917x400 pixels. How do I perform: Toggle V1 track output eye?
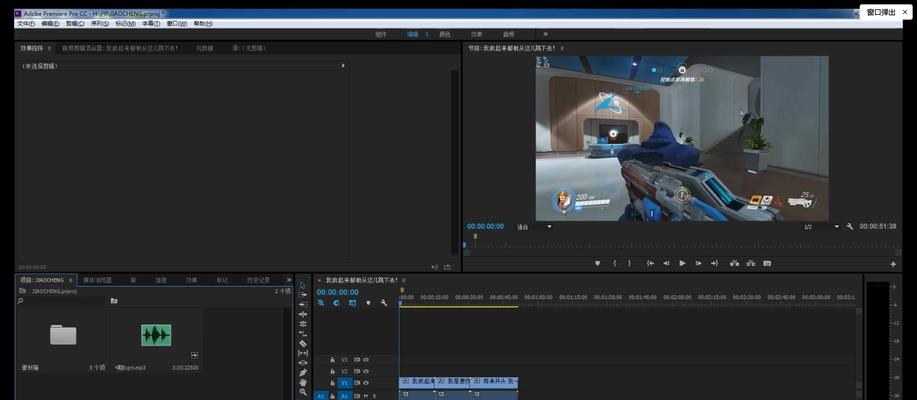click(x=366, y=383)
